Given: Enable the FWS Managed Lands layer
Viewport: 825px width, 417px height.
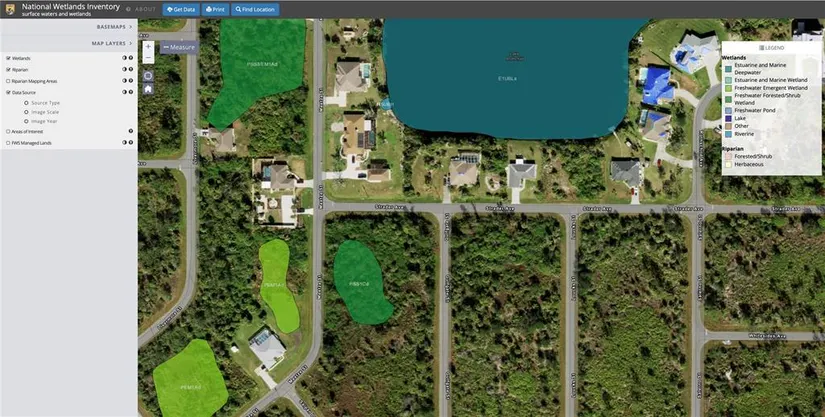Looking at the screenshot, I should [x=8, y=142].
